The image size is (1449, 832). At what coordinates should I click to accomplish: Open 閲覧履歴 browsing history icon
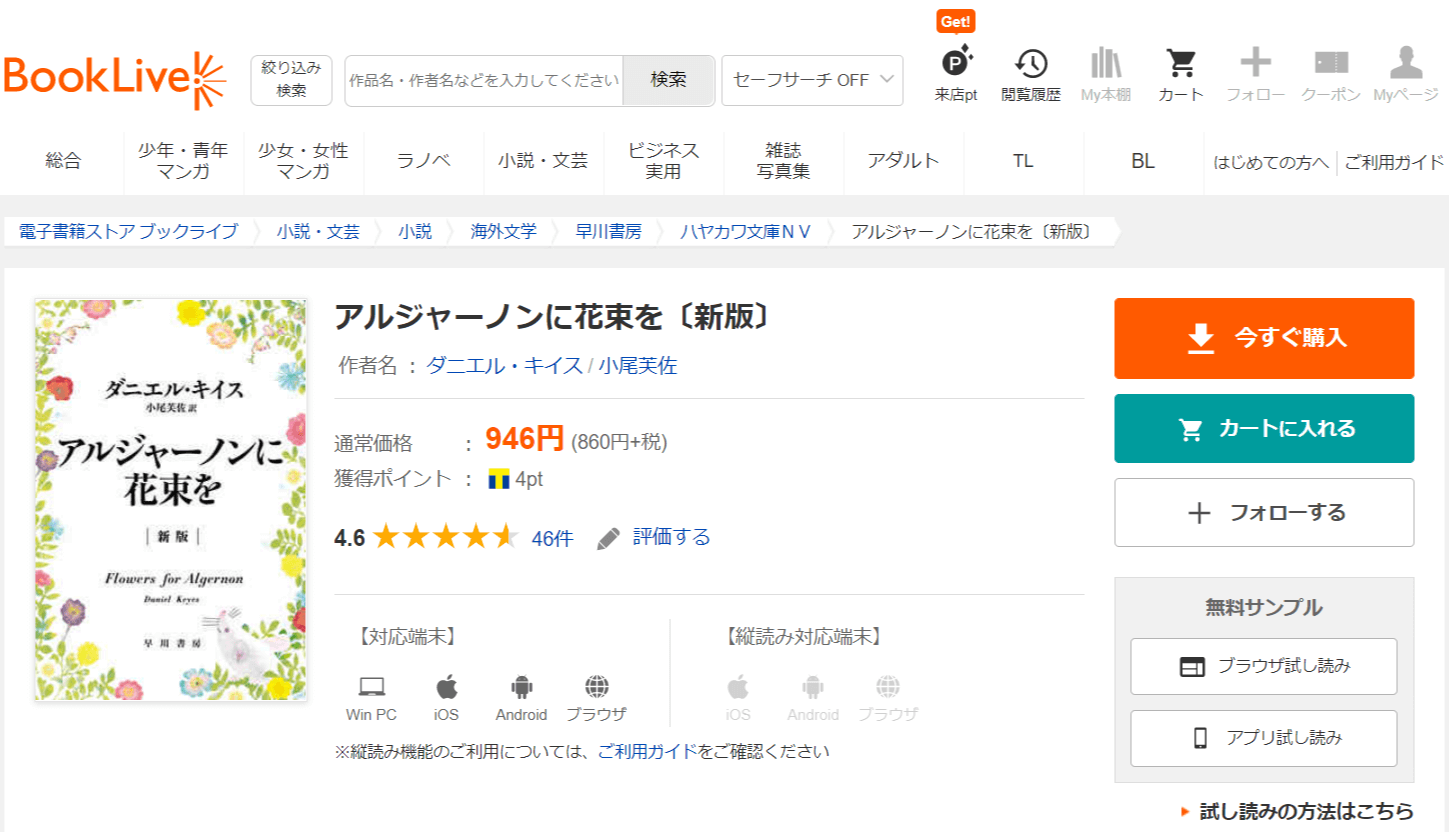coord(1030,74)
